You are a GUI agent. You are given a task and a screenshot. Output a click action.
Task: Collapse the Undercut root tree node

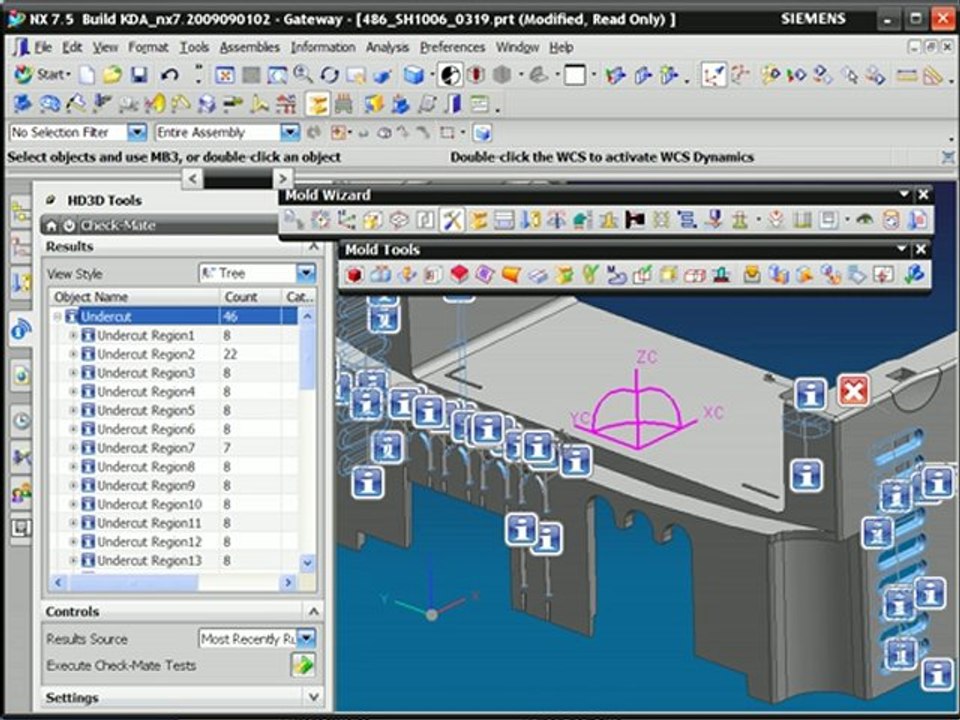(58, 317)
